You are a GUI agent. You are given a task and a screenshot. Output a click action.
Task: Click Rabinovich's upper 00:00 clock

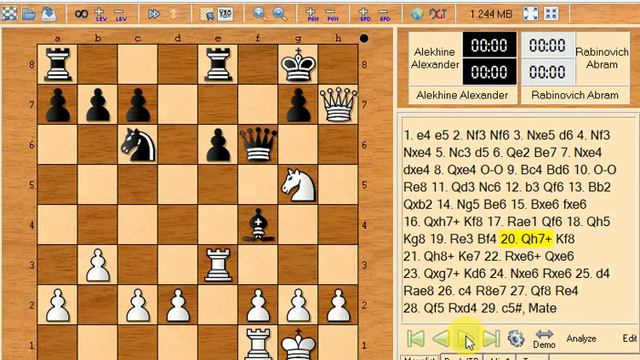[547, 45]
